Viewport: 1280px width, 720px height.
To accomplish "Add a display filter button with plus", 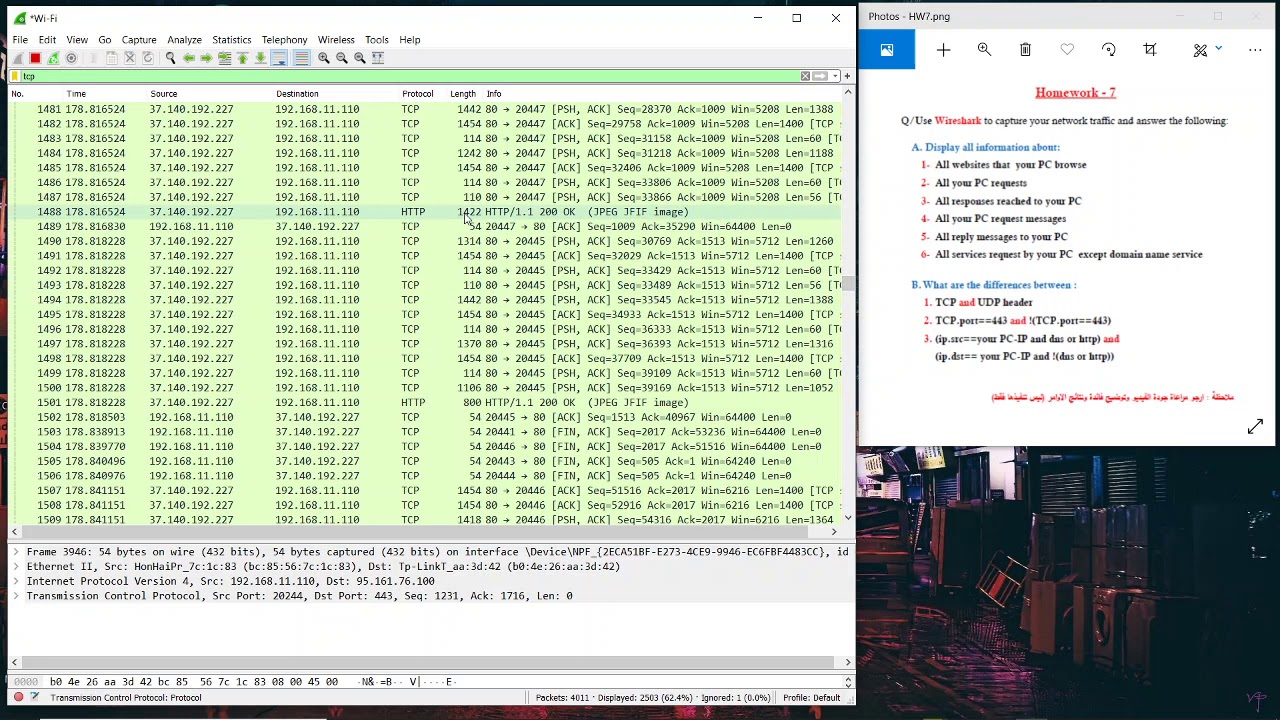I will tap(847, 76).
